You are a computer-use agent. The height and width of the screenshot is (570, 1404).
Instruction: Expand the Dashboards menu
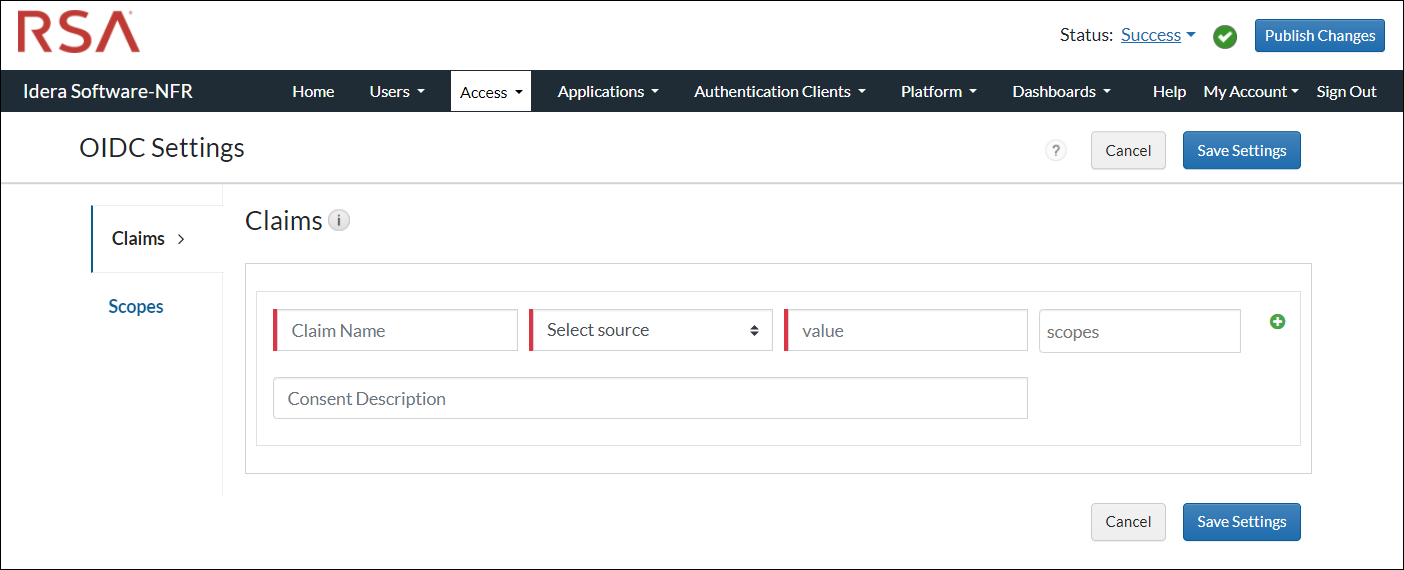pos(1061,91)
